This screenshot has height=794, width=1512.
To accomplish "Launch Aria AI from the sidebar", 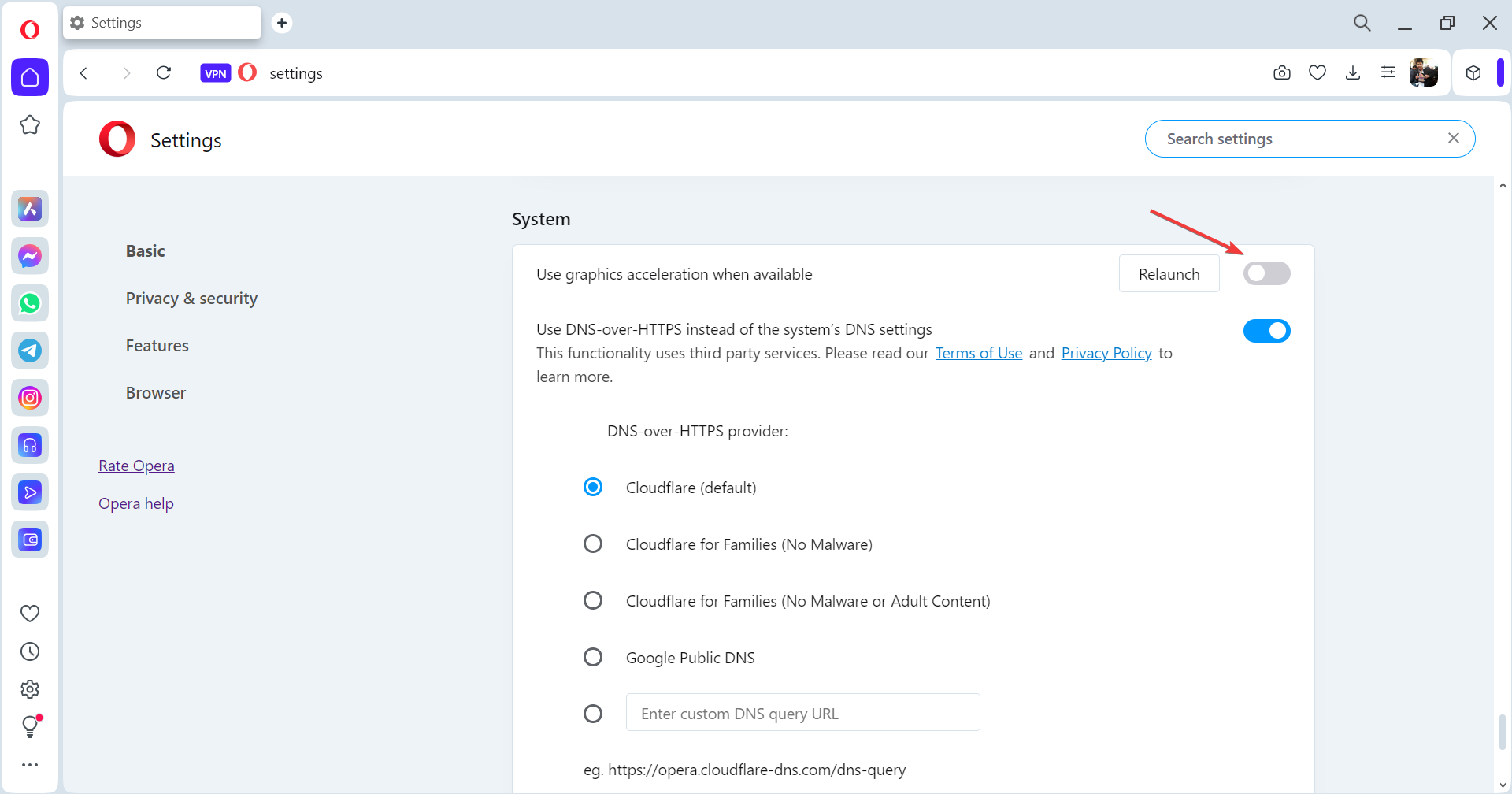I will [30, 209].
